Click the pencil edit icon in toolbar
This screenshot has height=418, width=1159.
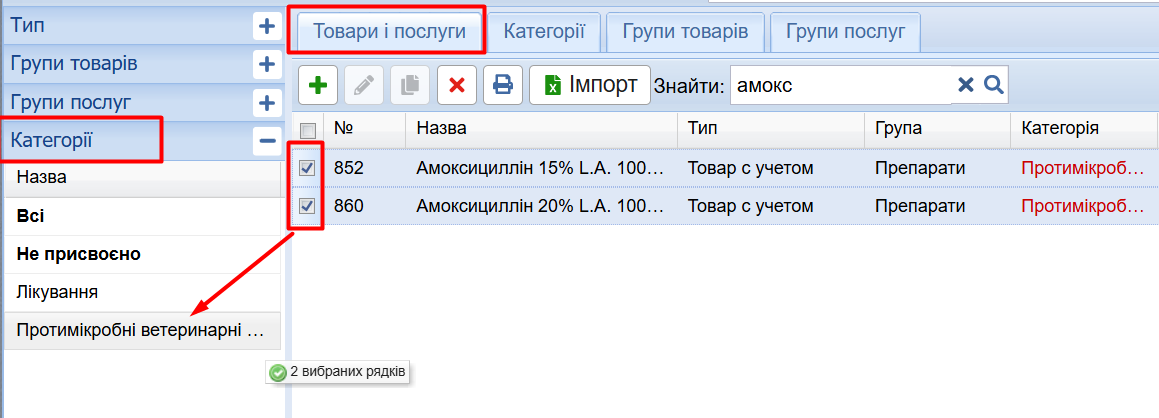364,85
